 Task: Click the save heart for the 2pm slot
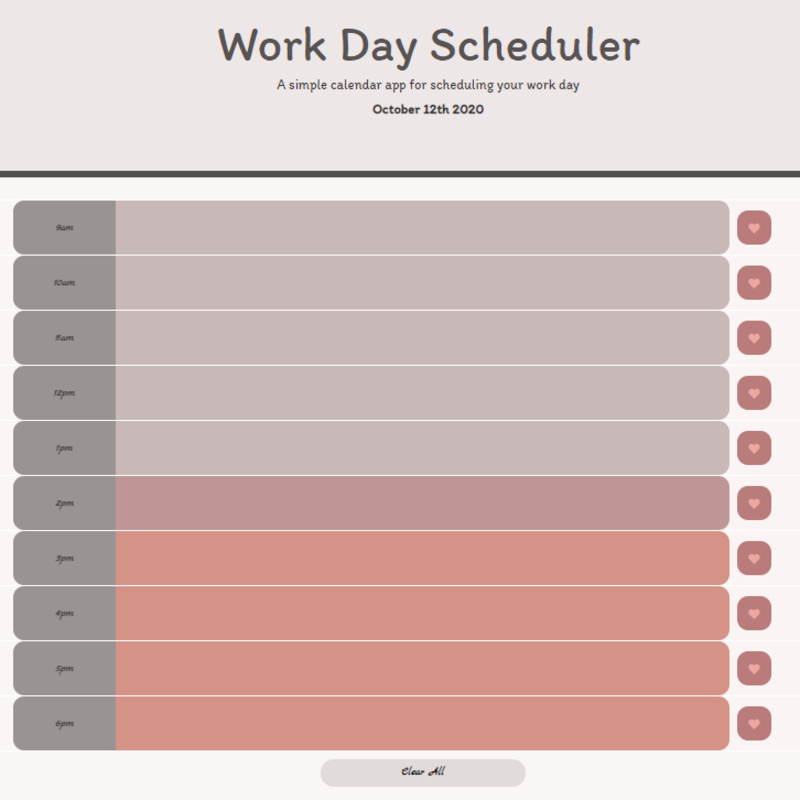point(755,503)
